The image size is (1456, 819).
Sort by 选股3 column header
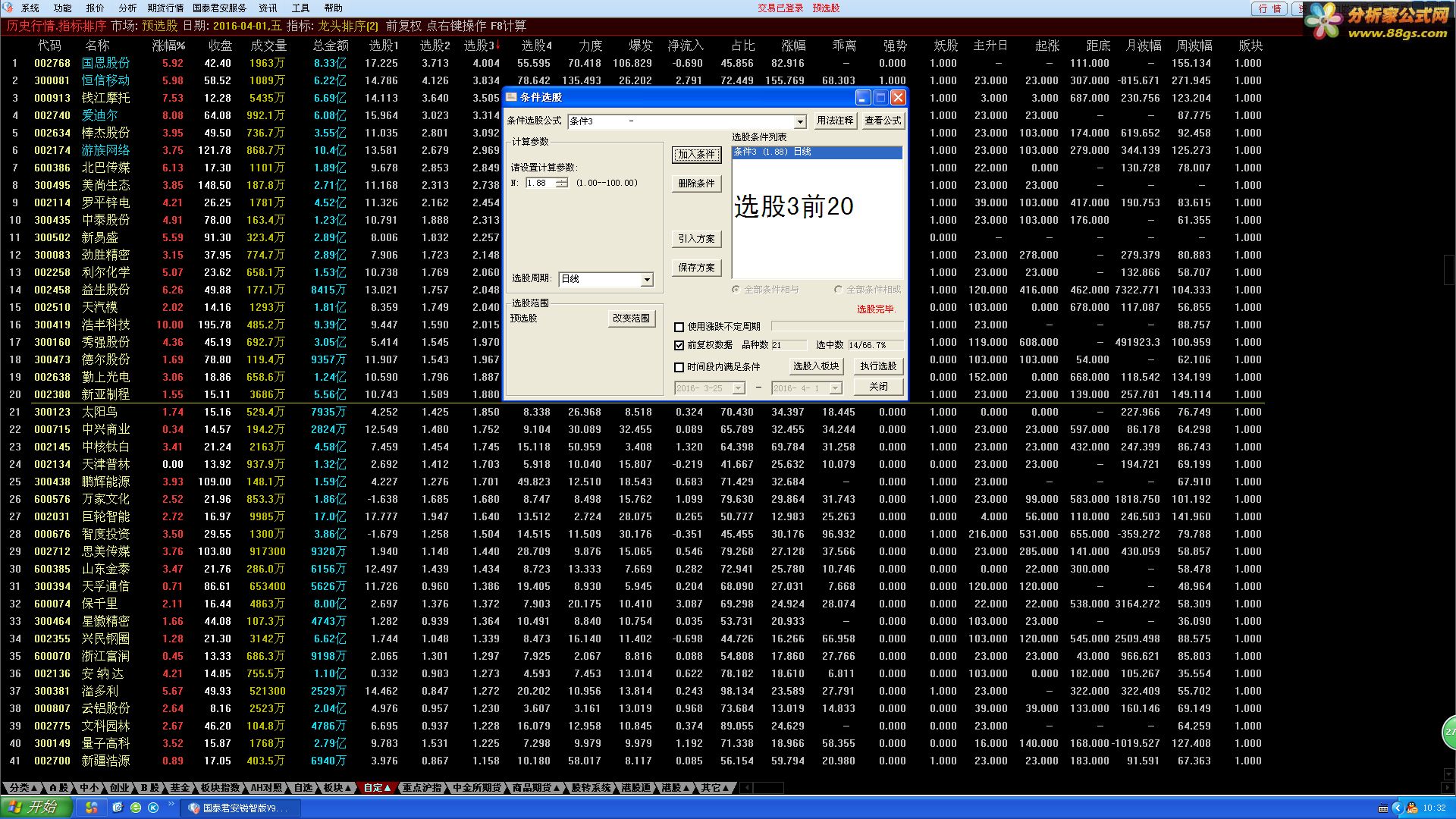coord(481,45)
